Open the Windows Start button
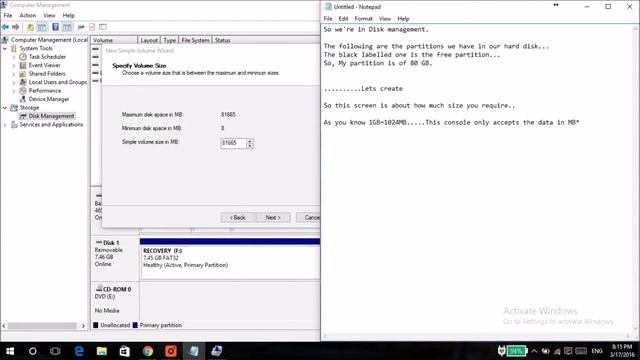The image size is (640, 360). click(x=10, y=351)
